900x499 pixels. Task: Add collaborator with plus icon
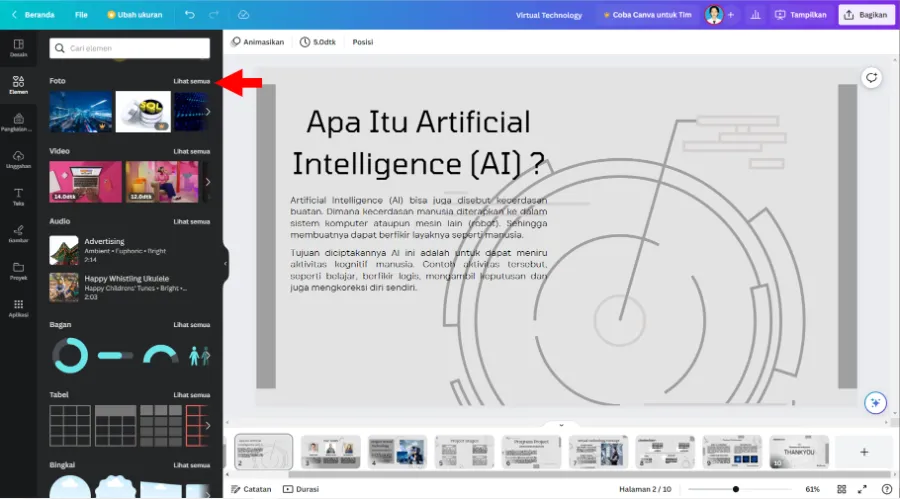coord(731,15)
